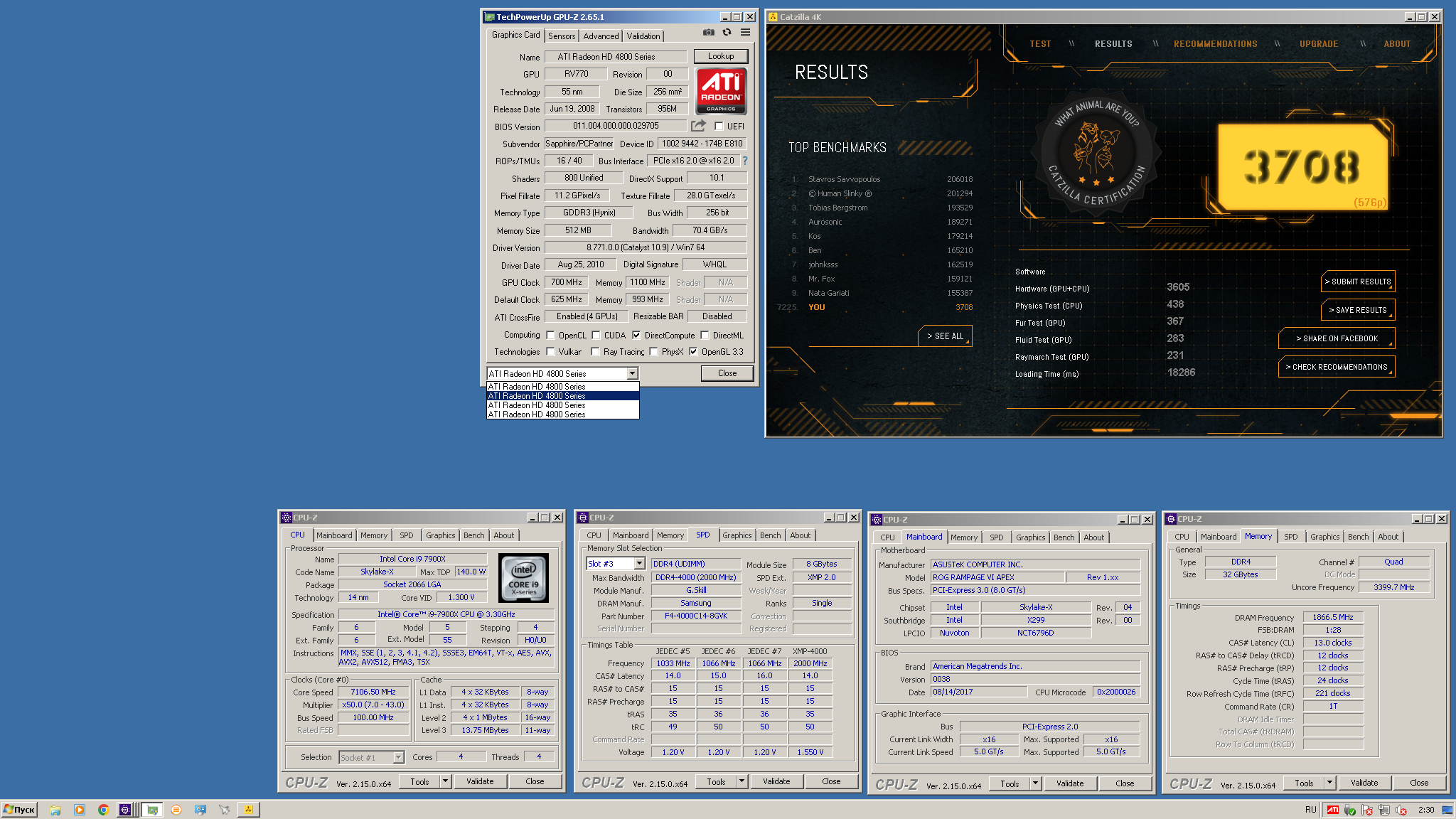
Task: Click the 'F4-4000C14-8GVK' part number value
Action: pos(696,616)
